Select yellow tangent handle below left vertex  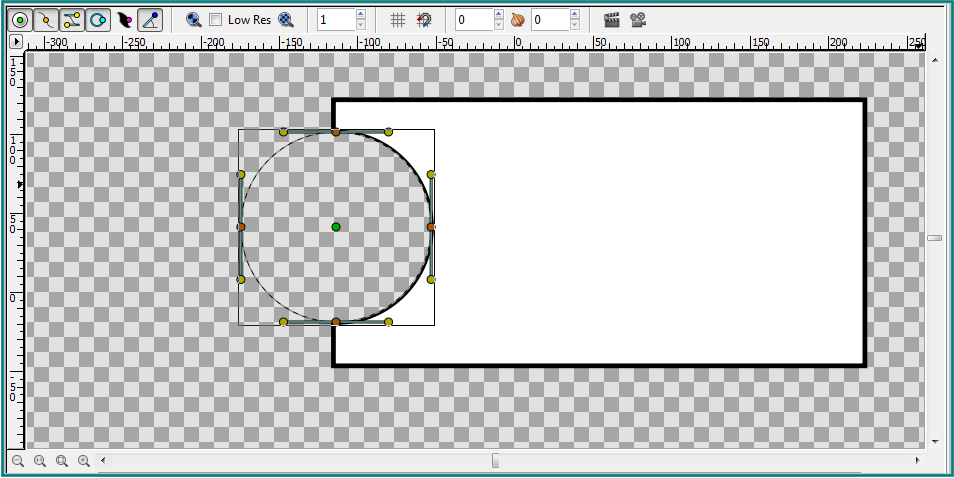(241, 279)
